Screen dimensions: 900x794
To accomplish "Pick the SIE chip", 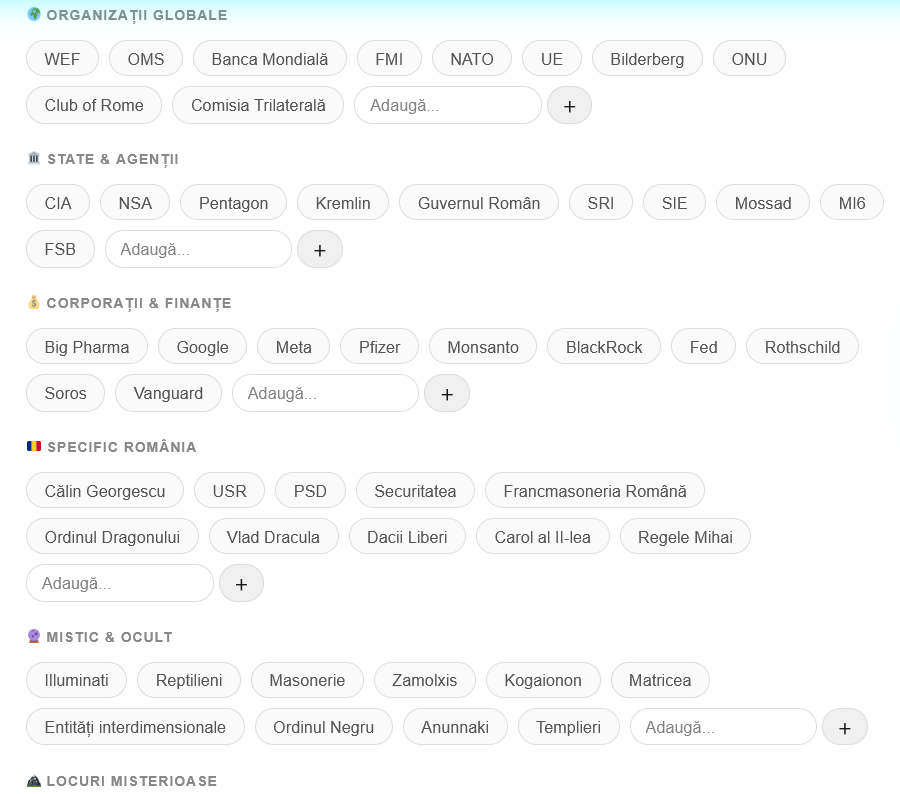I will click(x=674, y=203).
